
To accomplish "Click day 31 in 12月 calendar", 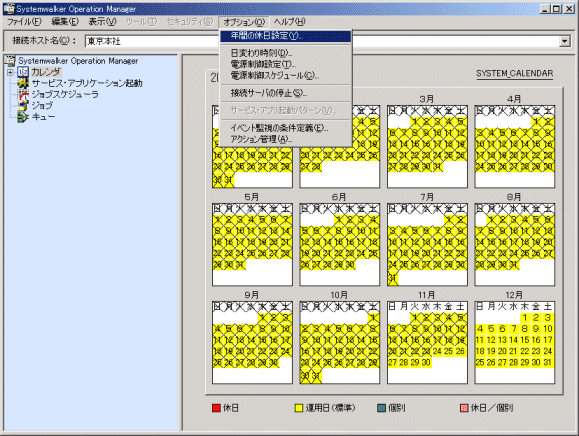I will pos(548,363).
